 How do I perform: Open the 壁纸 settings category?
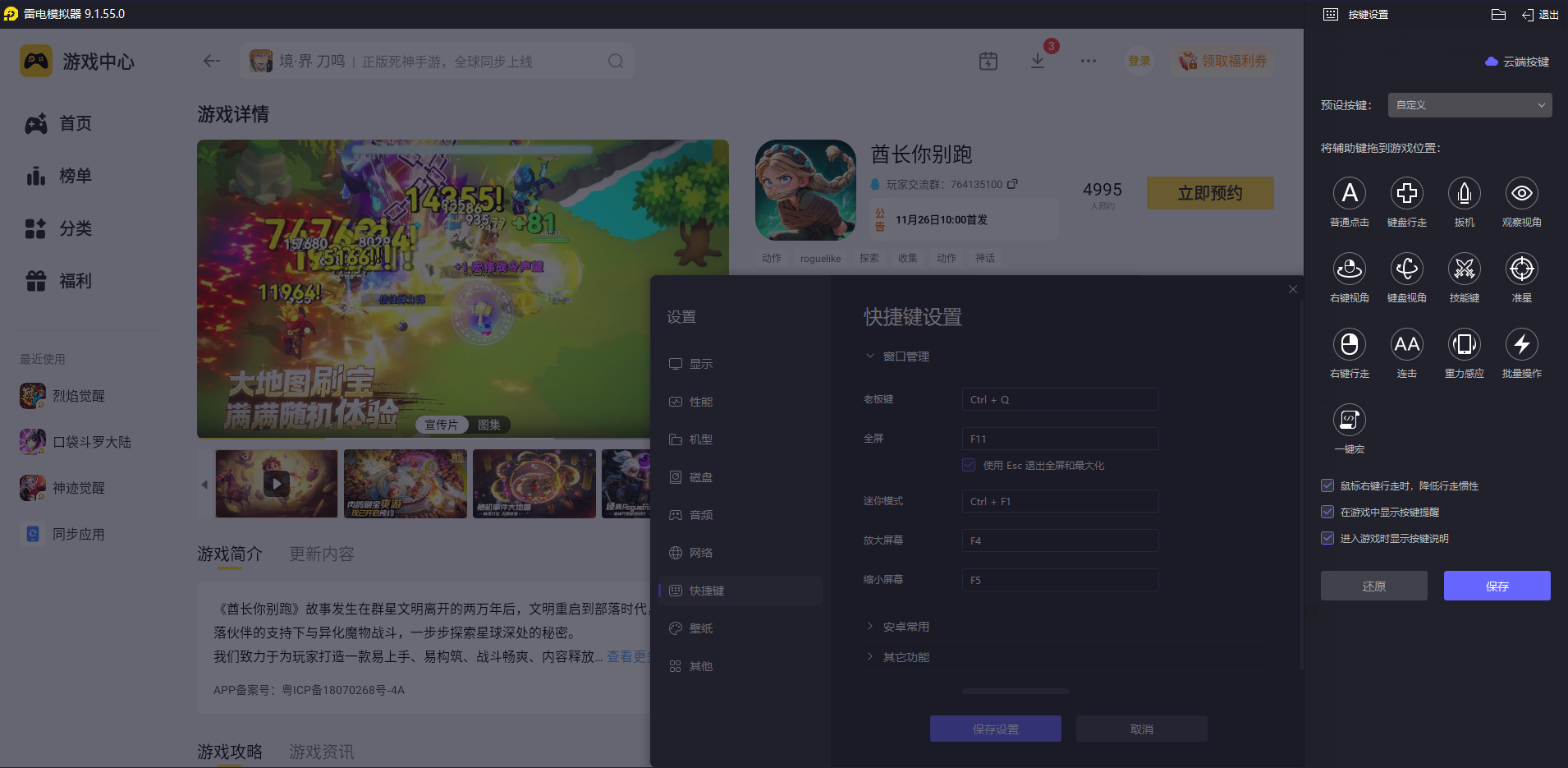(699, 628)
